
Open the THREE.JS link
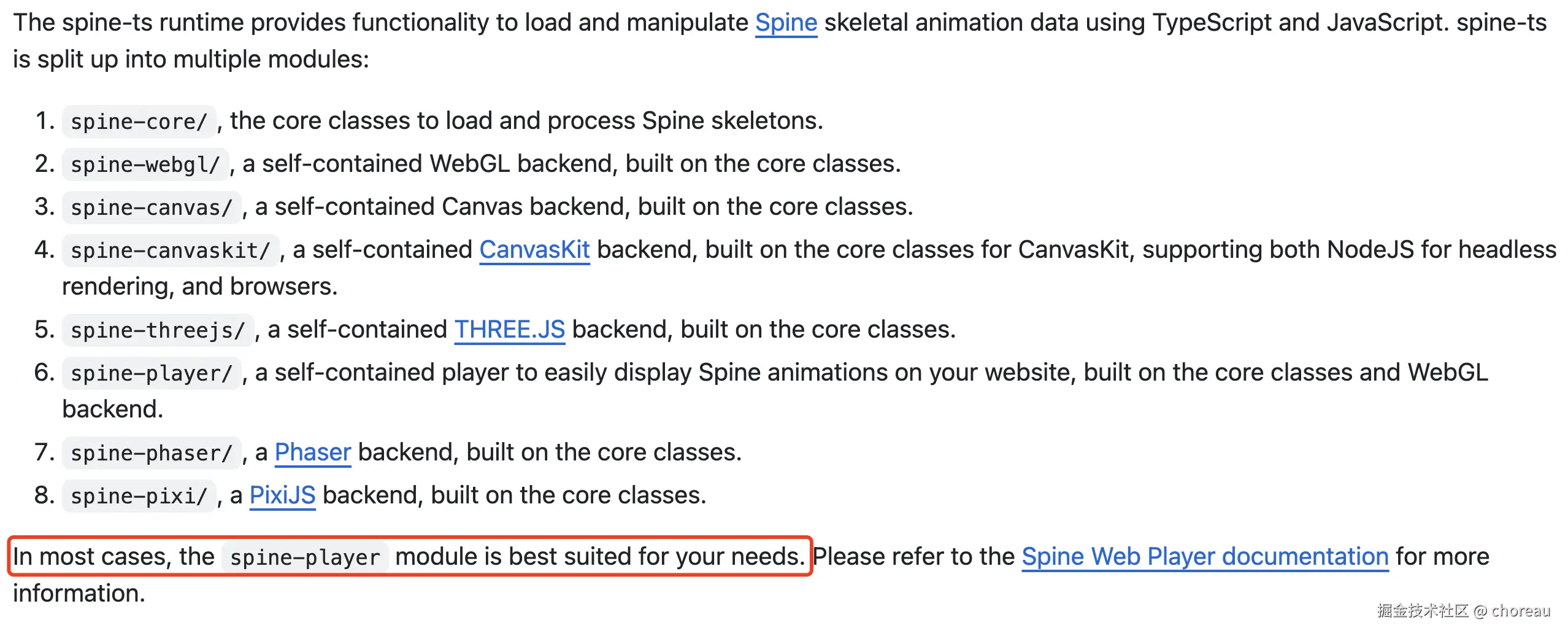click(509, 330)
